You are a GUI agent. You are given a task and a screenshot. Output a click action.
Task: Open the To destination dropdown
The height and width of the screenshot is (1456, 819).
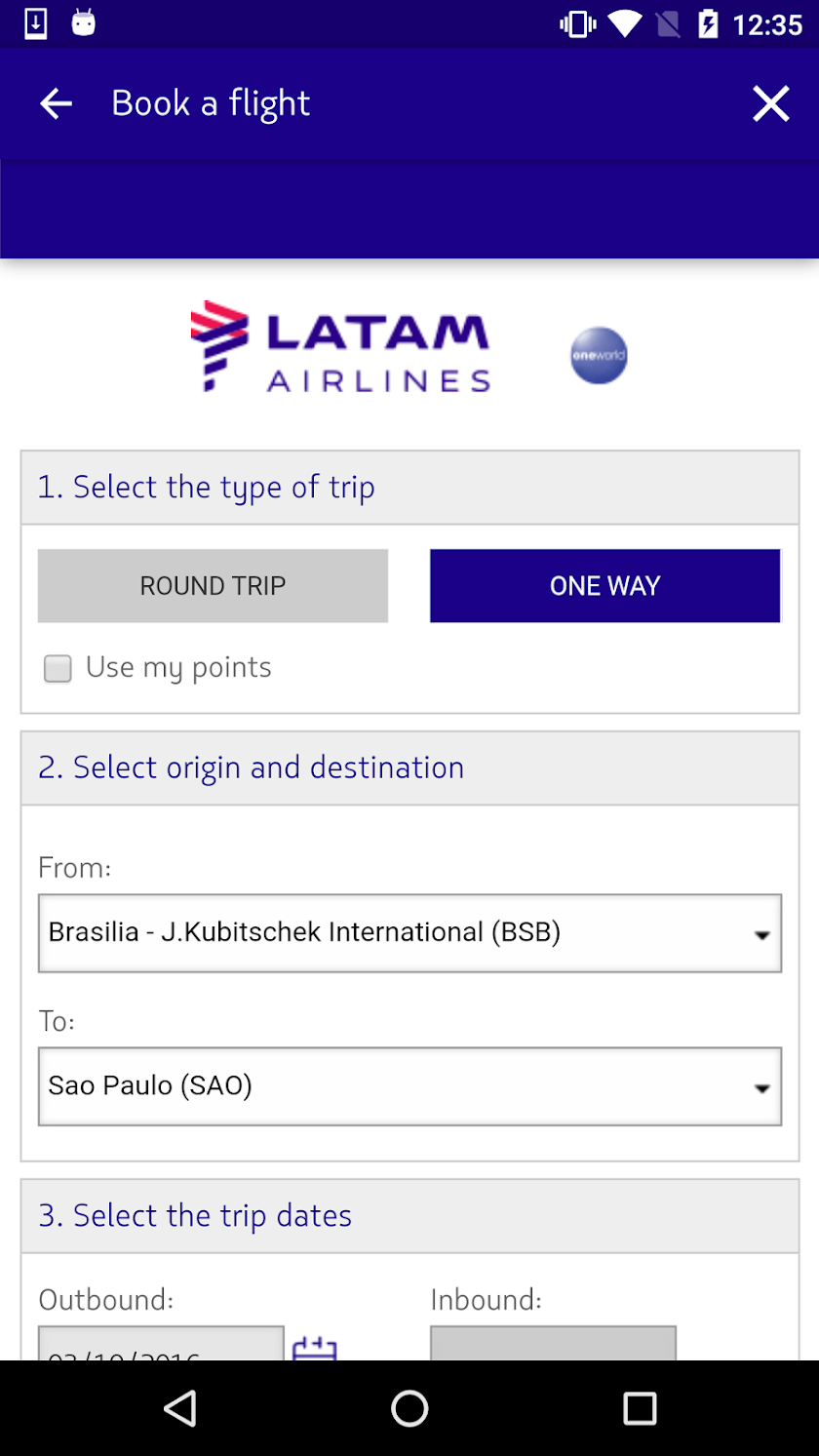click(409, 1086)
